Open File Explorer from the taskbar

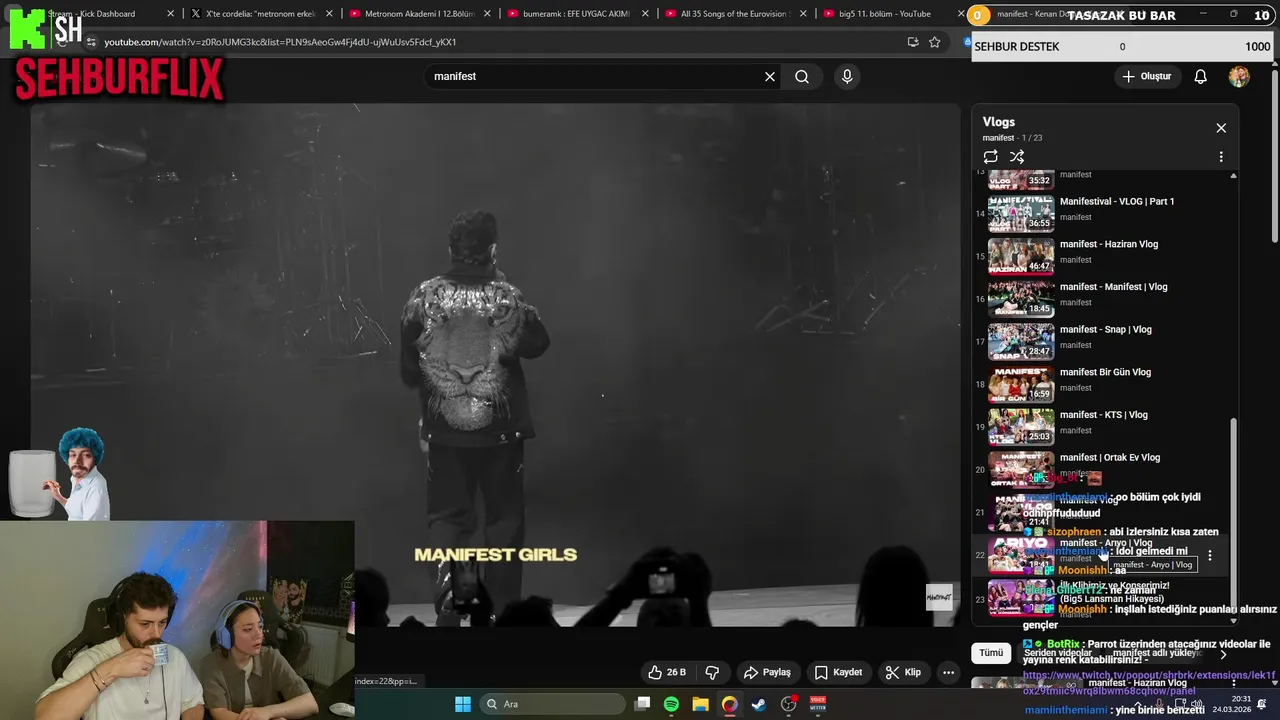pos(700,704)
